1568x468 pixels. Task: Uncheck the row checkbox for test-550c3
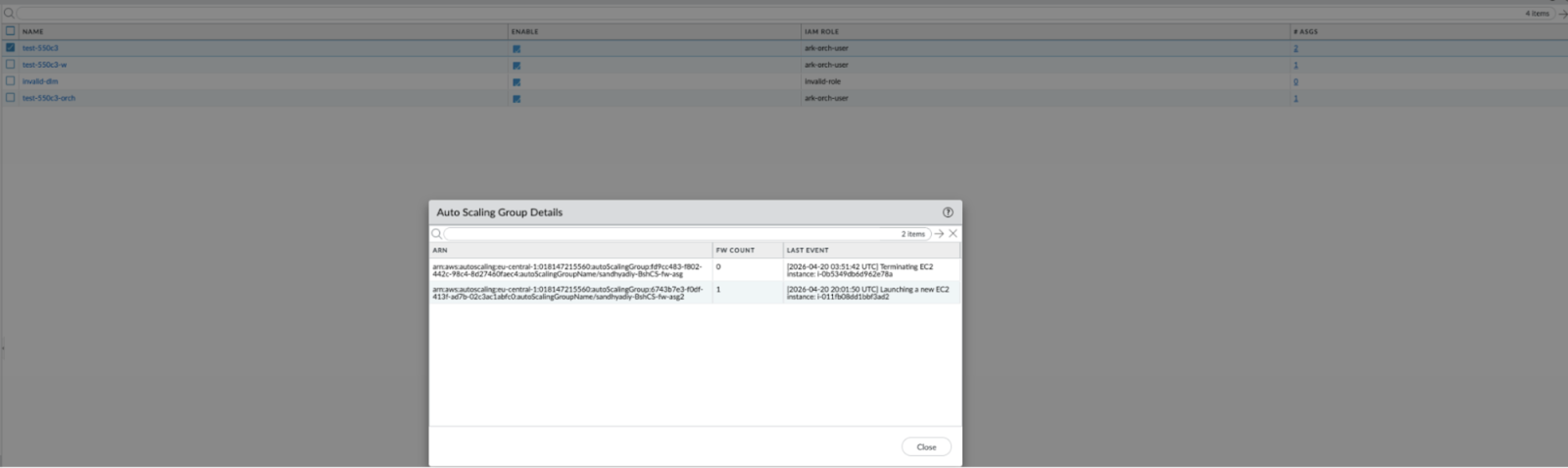[x=10, y=47]
